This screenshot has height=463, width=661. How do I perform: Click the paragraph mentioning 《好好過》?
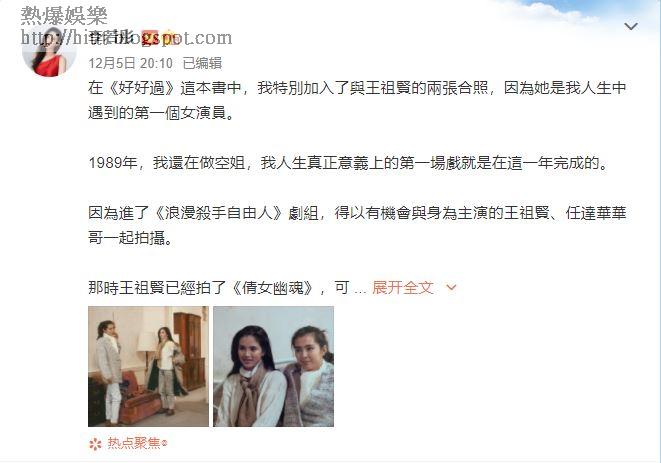click(x=357, y=100)
